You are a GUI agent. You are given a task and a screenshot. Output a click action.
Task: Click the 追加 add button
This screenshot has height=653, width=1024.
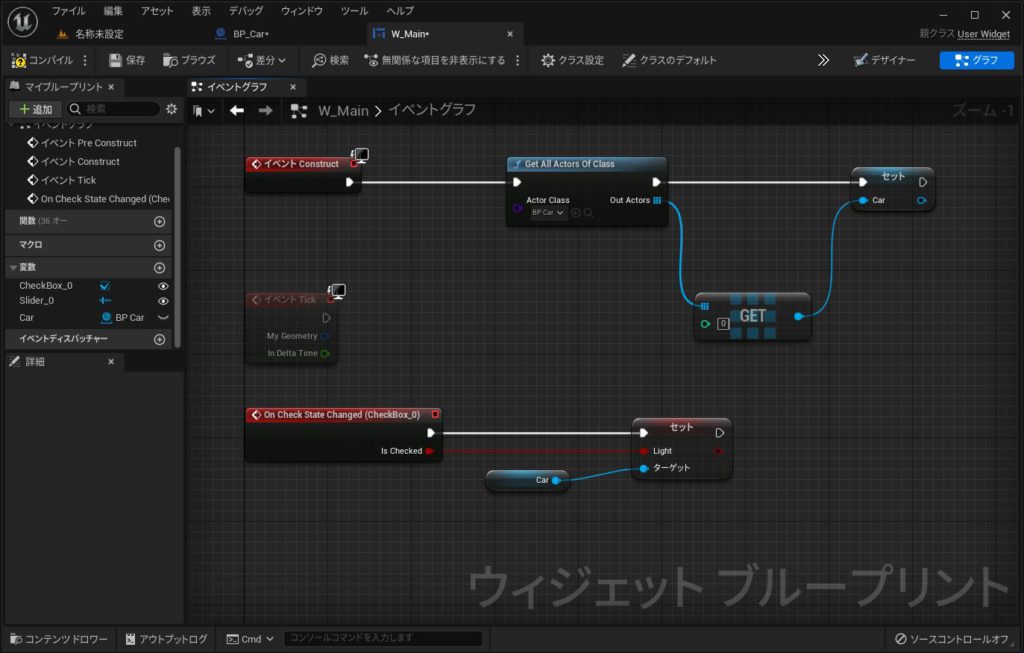pos(35,109)
